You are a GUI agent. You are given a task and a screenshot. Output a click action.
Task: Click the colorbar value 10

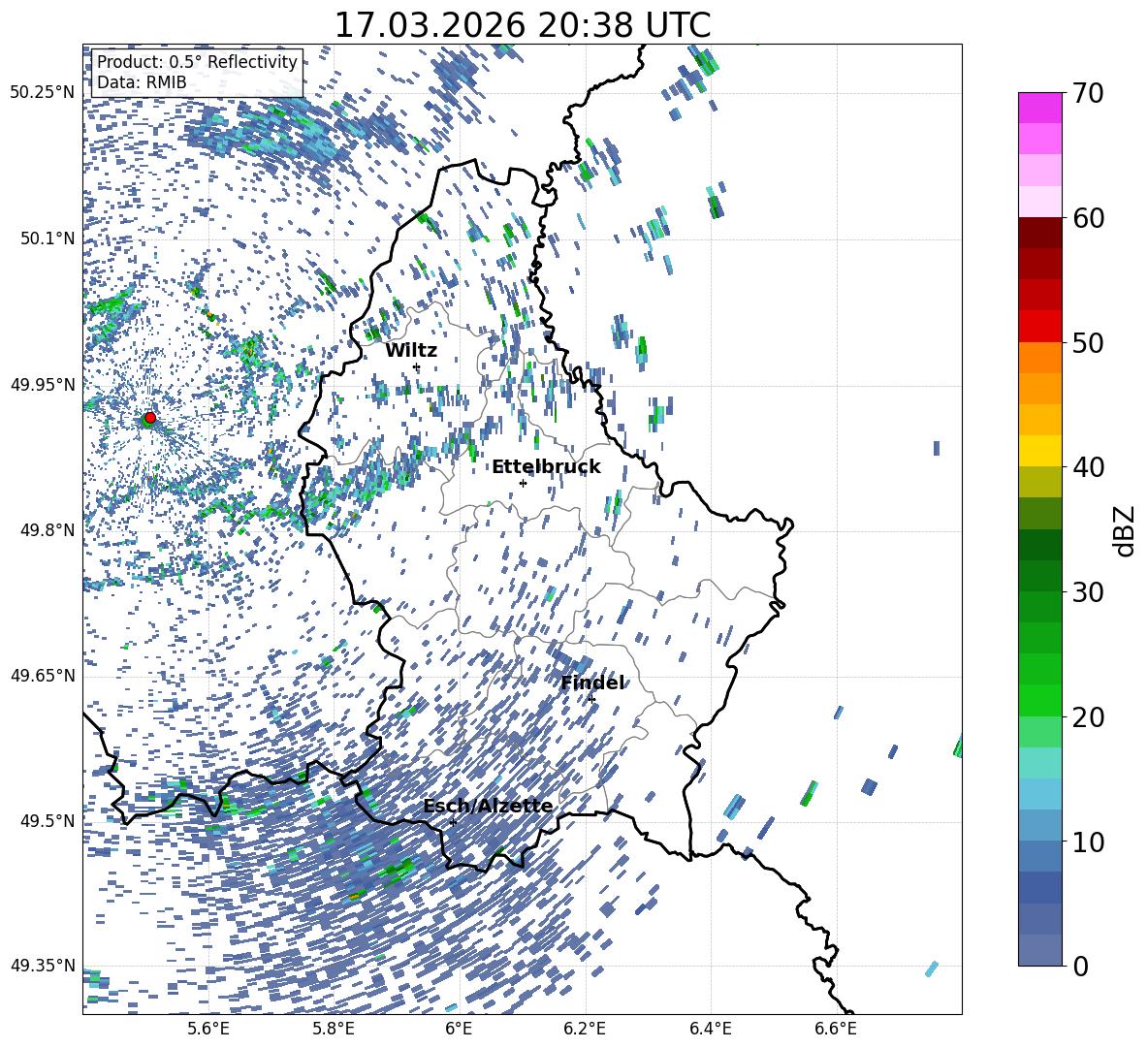[x=1087, y=842]
